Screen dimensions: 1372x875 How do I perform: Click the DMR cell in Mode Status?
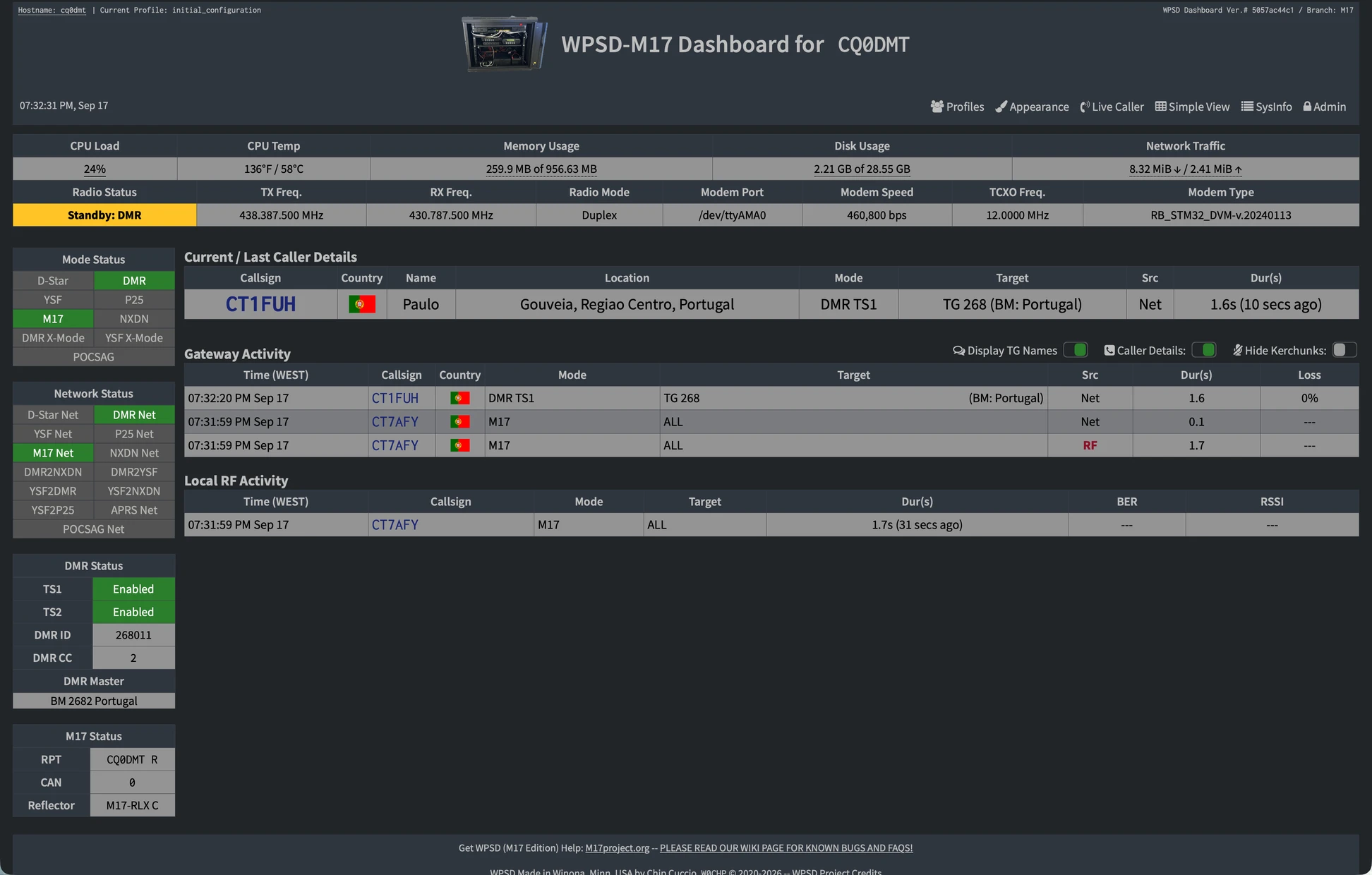pos(134,281)
